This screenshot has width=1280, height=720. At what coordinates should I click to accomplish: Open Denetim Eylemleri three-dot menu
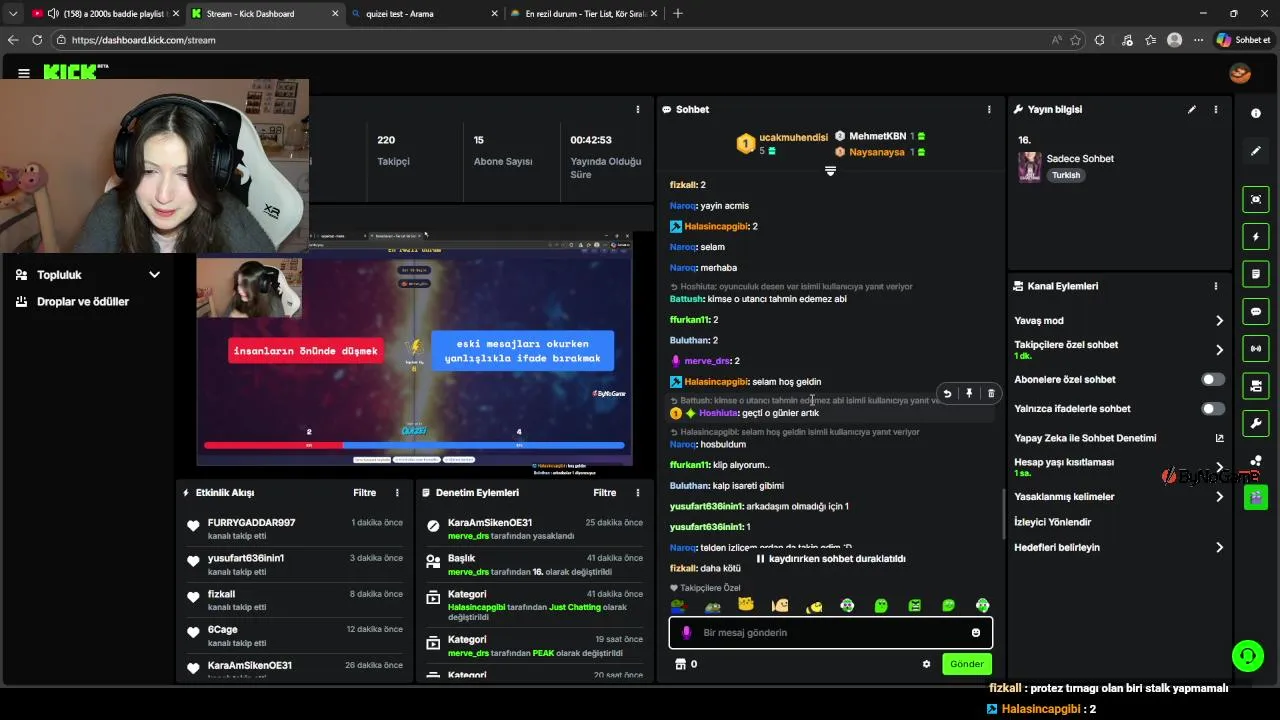click(x=638, y=492)
